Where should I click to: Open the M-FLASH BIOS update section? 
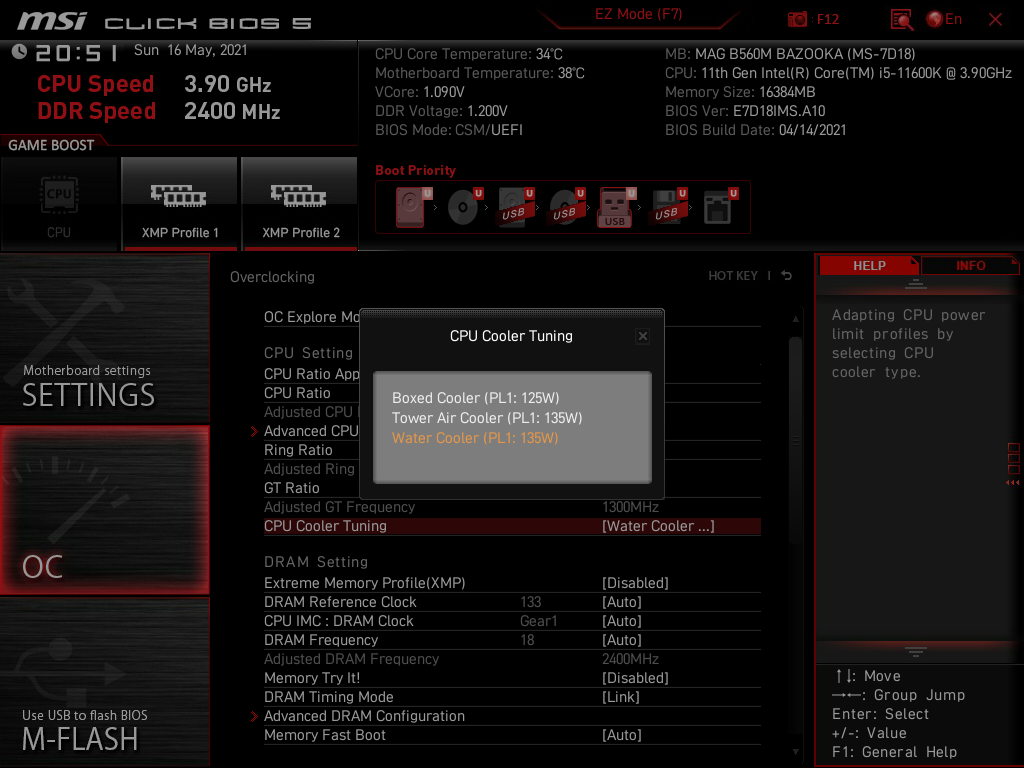[x=104, y=681]
